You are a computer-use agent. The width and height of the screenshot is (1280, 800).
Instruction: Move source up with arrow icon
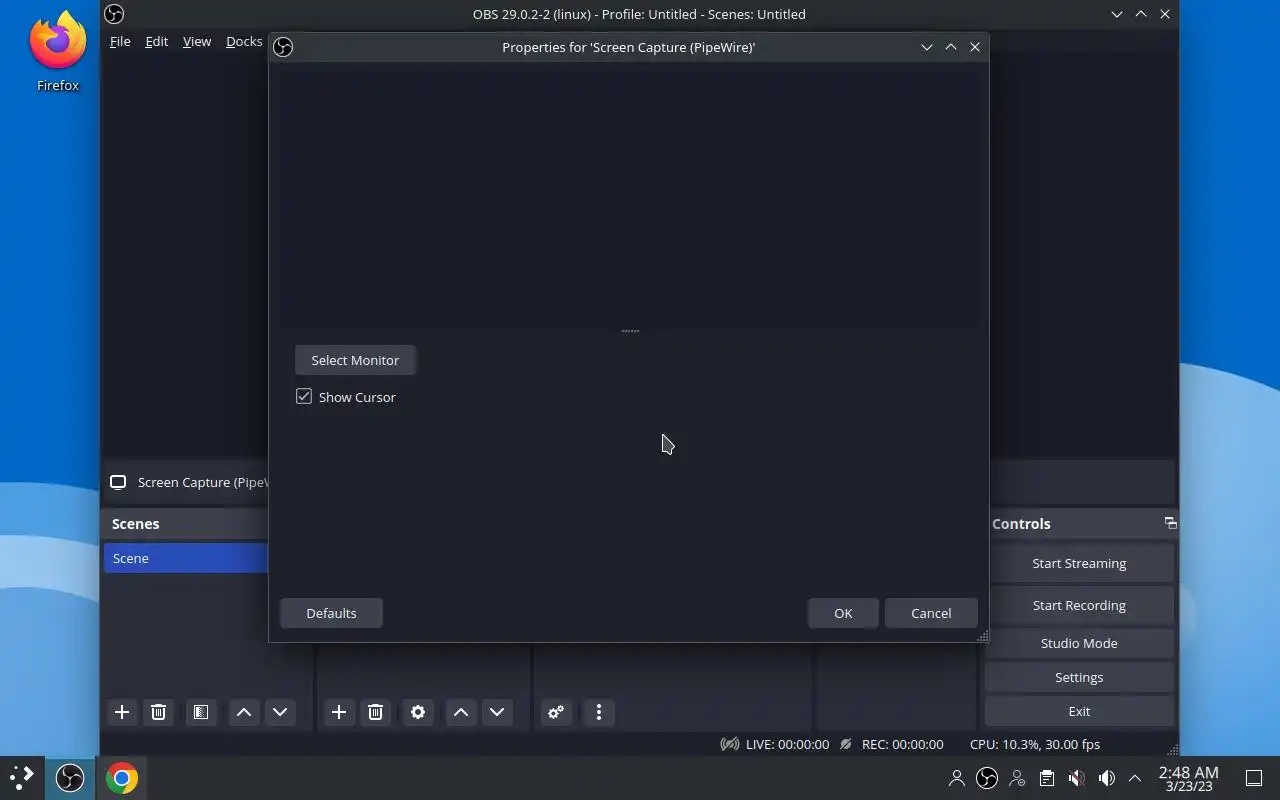pos(461,712)
